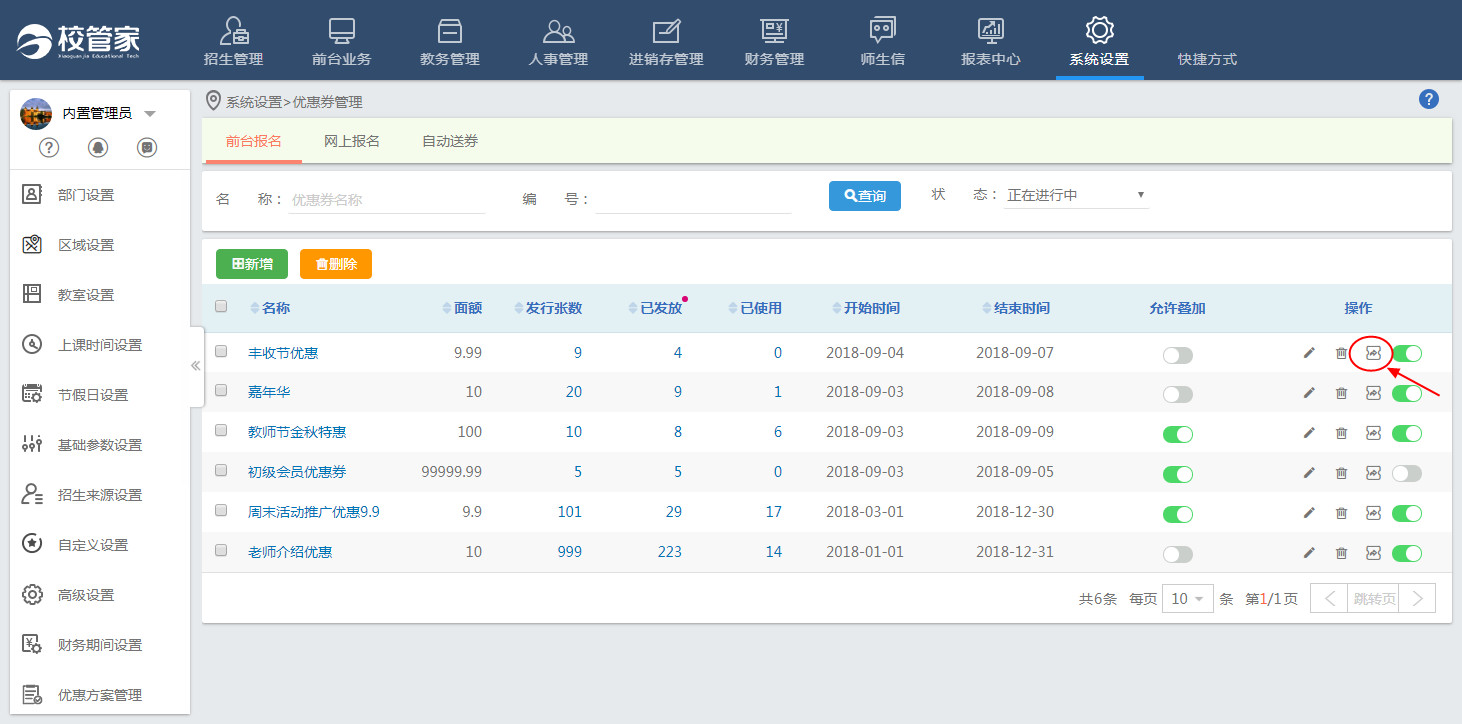Open the per-page count dropdown showing 10
This screenshot has width=1462, height=724.
tap(1187, 599)
